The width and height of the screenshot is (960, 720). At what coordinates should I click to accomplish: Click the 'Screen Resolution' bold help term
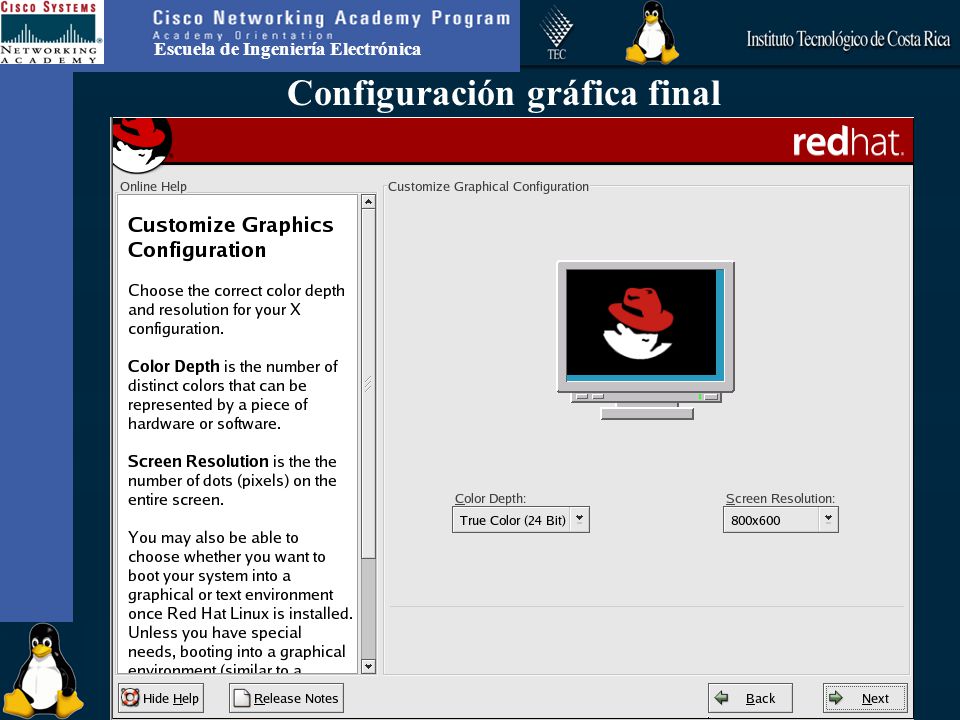[198, 461]
